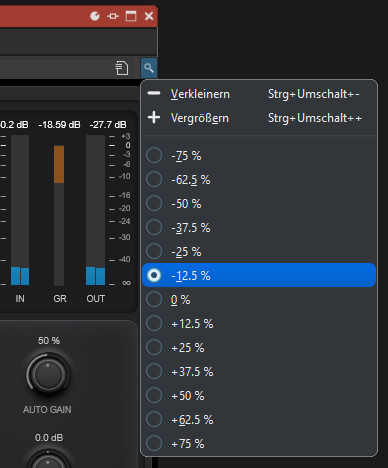The image size is (388, 468).
Task: Click the GR gain reduction meter
Action: (59, 215)
